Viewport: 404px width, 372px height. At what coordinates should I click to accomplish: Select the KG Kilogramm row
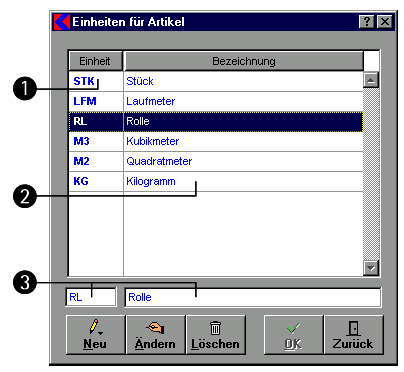coord(216,181)
